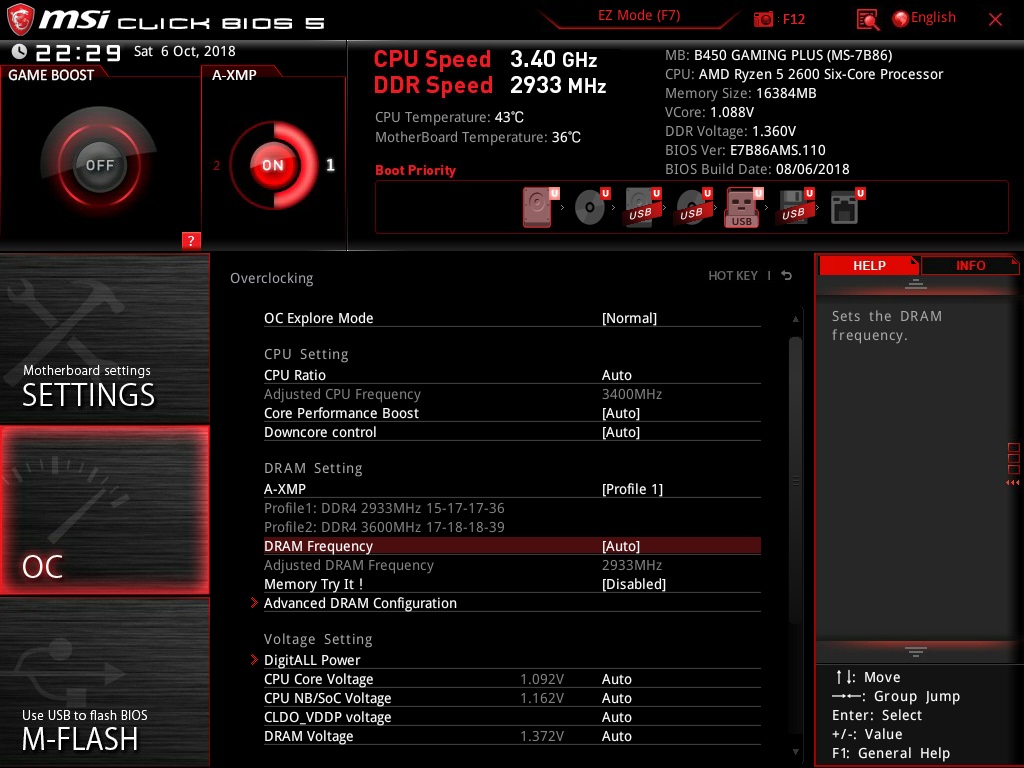Switch to the HELP tab
The height and width of the screenshot is (768, 1024).
click(x=869, y=266)
